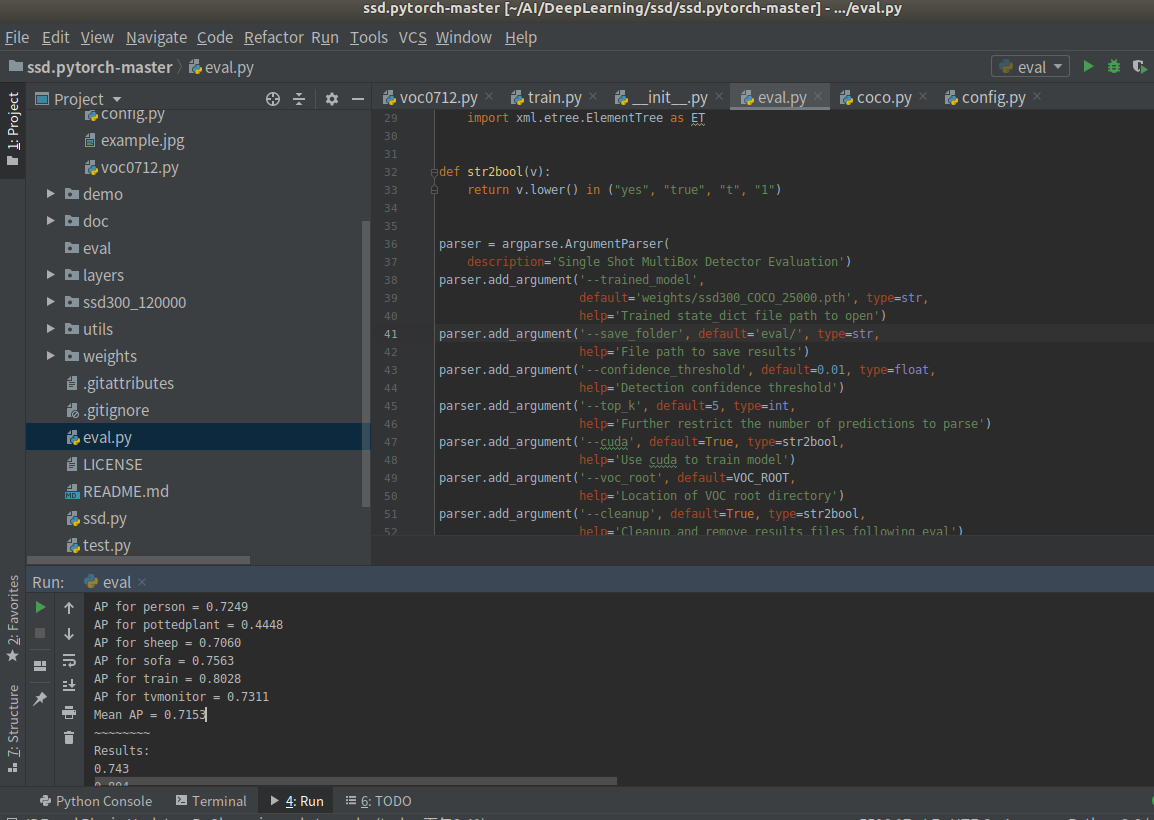The width and height of the screenshot is (1154, 820).
Task: Click the stop process square in Run panel
Action: click(39, 632)
